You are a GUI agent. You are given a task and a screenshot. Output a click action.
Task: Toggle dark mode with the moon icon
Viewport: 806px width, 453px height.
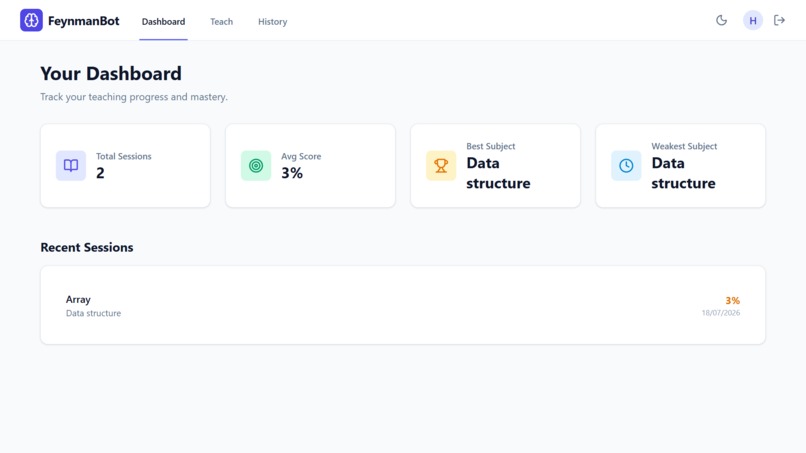[x=721, y=21]
